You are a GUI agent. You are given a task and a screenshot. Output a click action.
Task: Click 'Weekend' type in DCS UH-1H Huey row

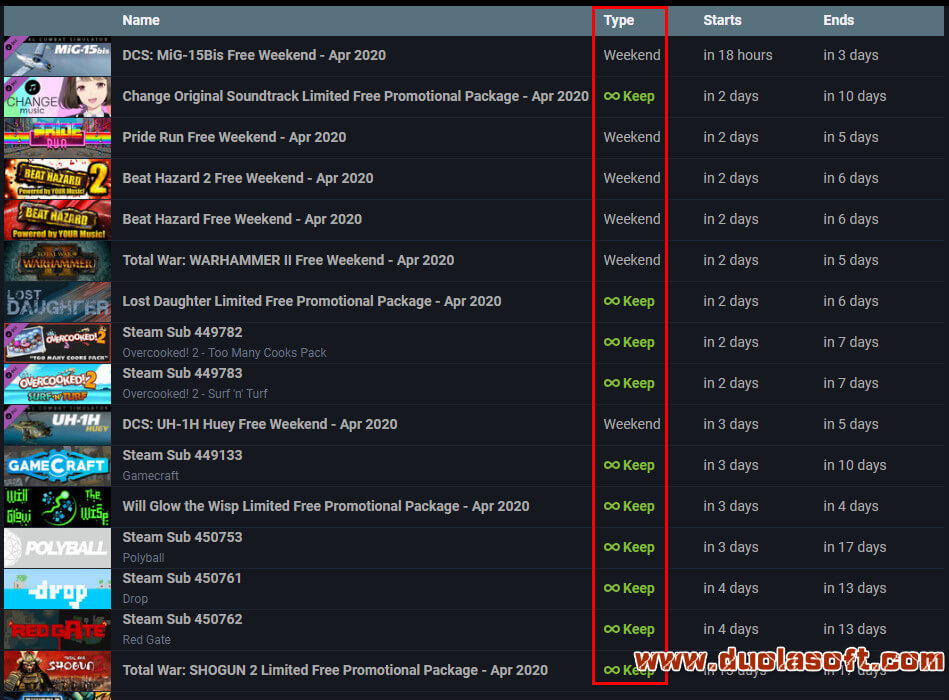pos(632,424)
